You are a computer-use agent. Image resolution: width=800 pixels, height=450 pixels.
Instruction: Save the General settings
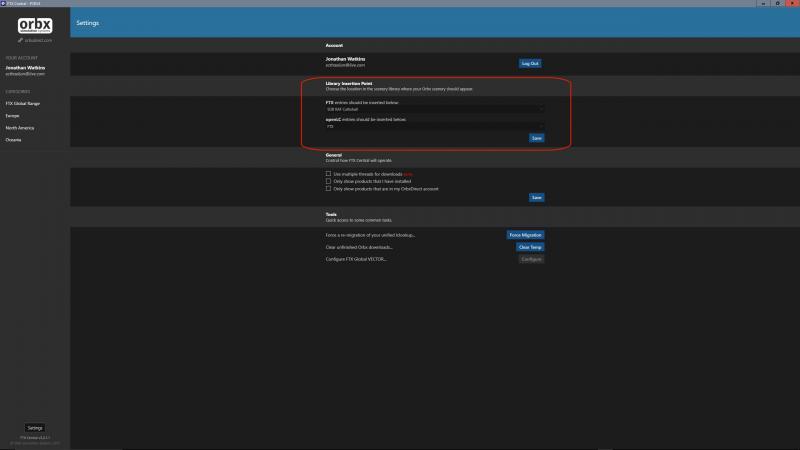click(x=536, y=197)
